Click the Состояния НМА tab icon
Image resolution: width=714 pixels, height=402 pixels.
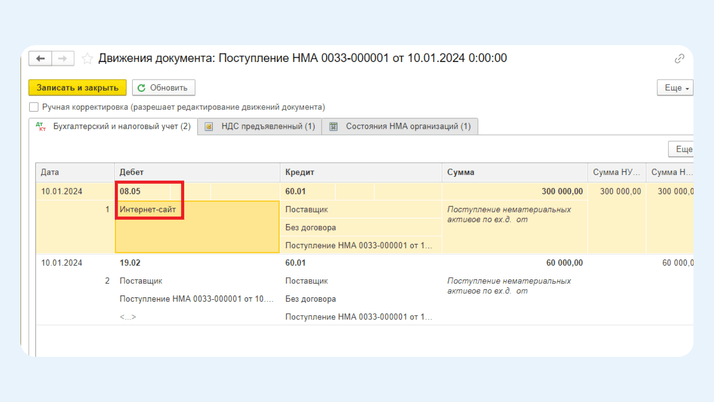coord(333,127)
